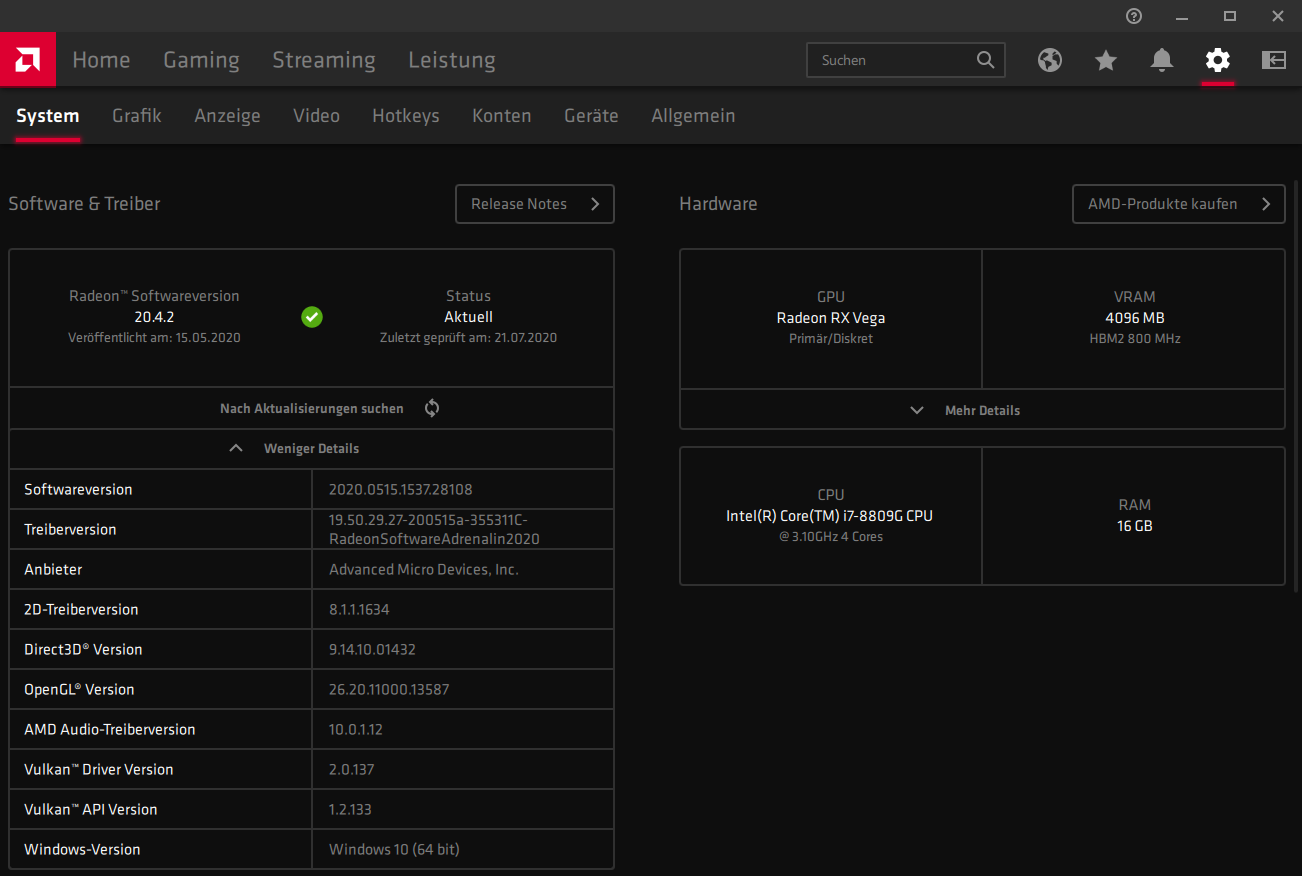Click the Treiberversion row label
1302x876 pixels.
pyautogui.click(x=70, y=529)
